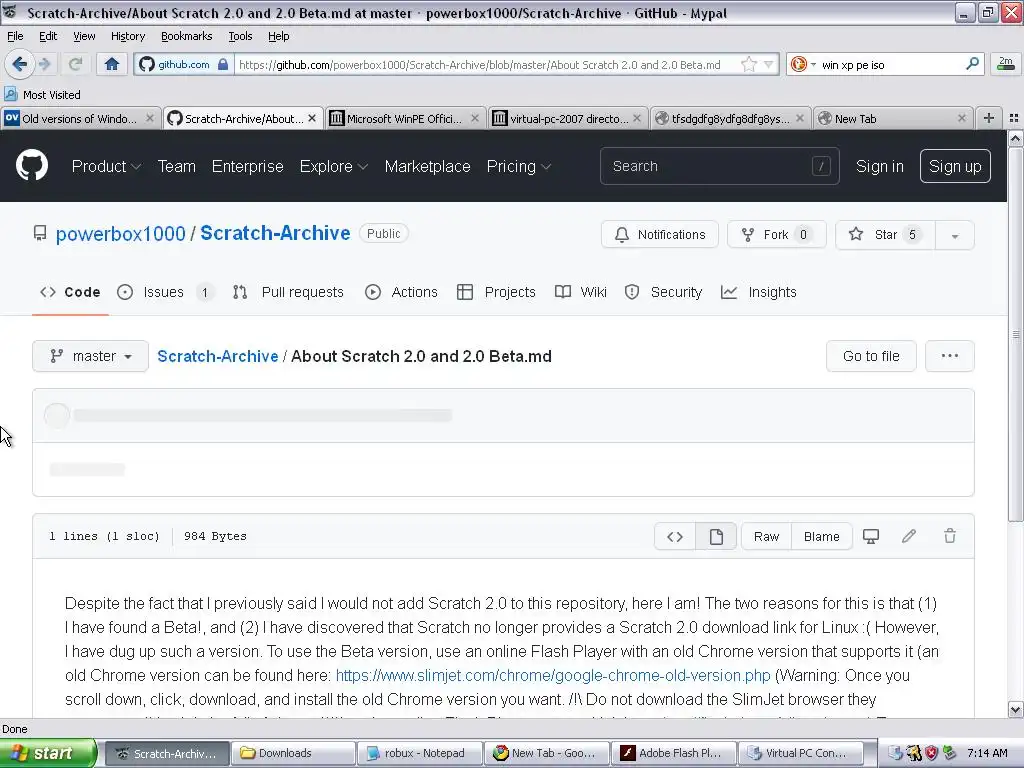Open the powerbox1000 owner link

120,233
